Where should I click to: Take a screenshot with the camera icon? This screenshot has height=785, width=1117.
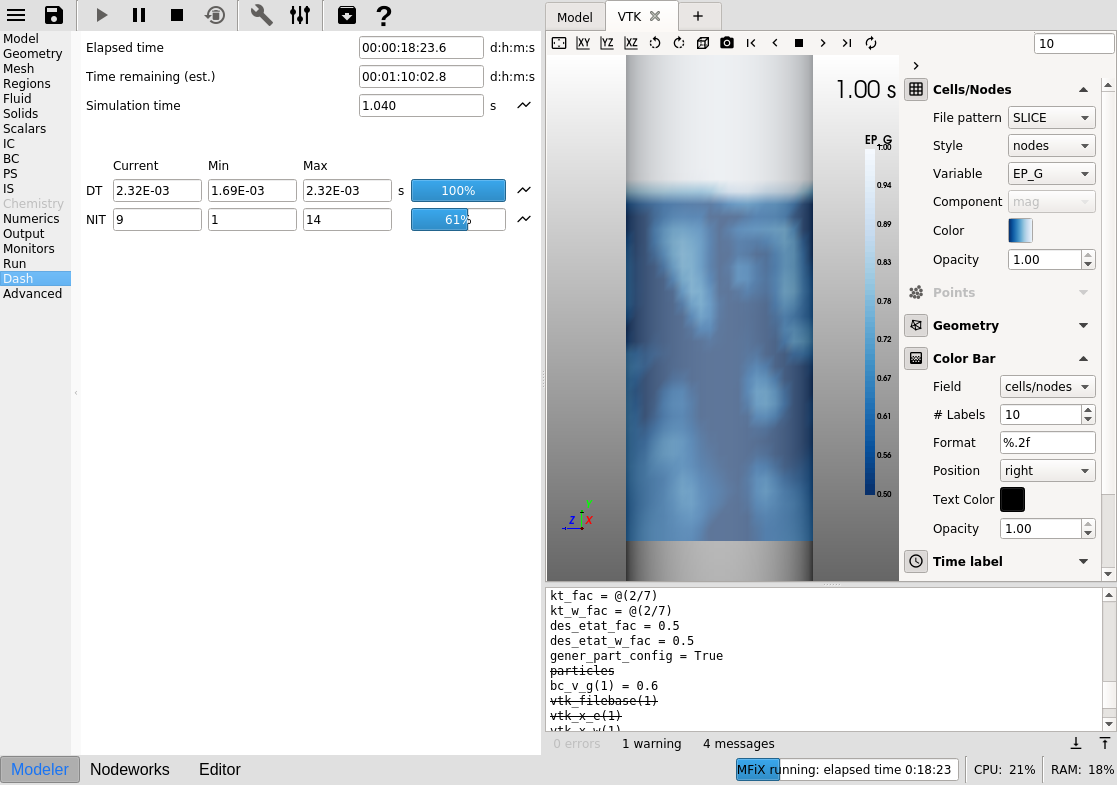coord(727,43)
